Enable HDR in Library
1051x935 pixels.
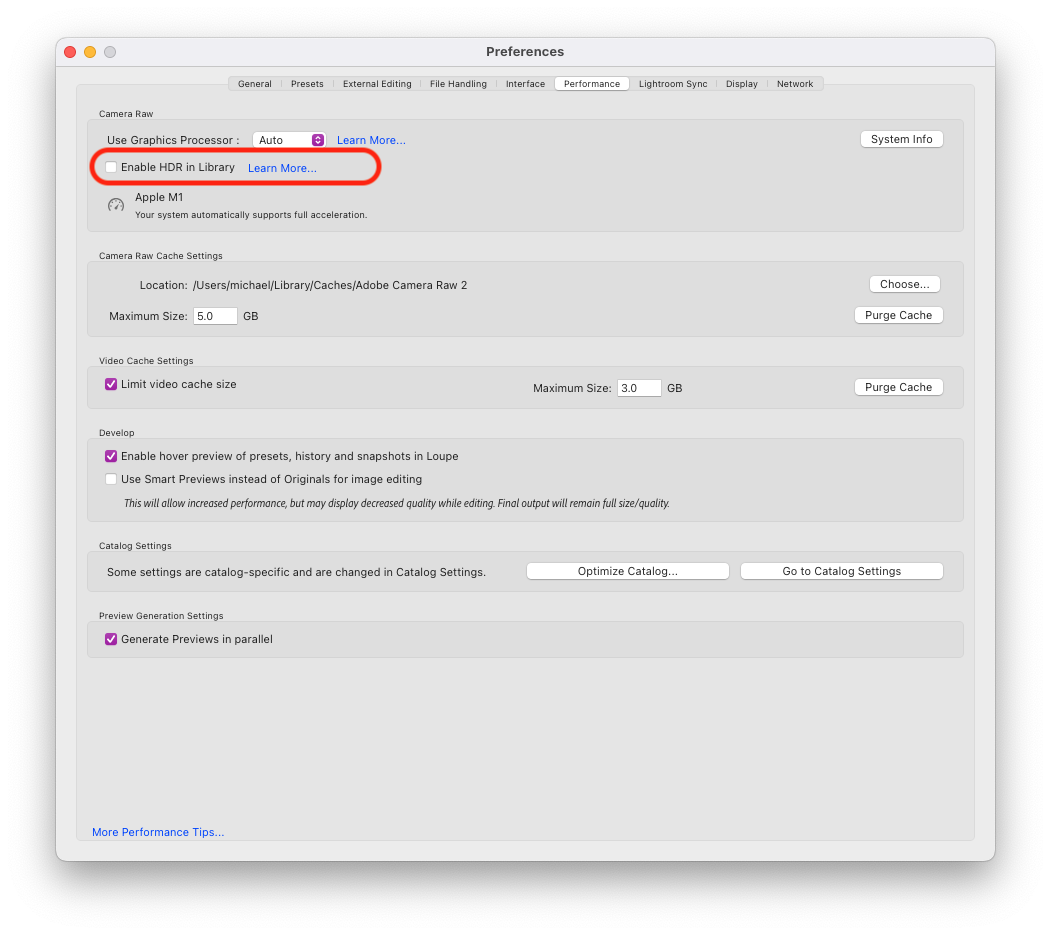tap(110, 166)
